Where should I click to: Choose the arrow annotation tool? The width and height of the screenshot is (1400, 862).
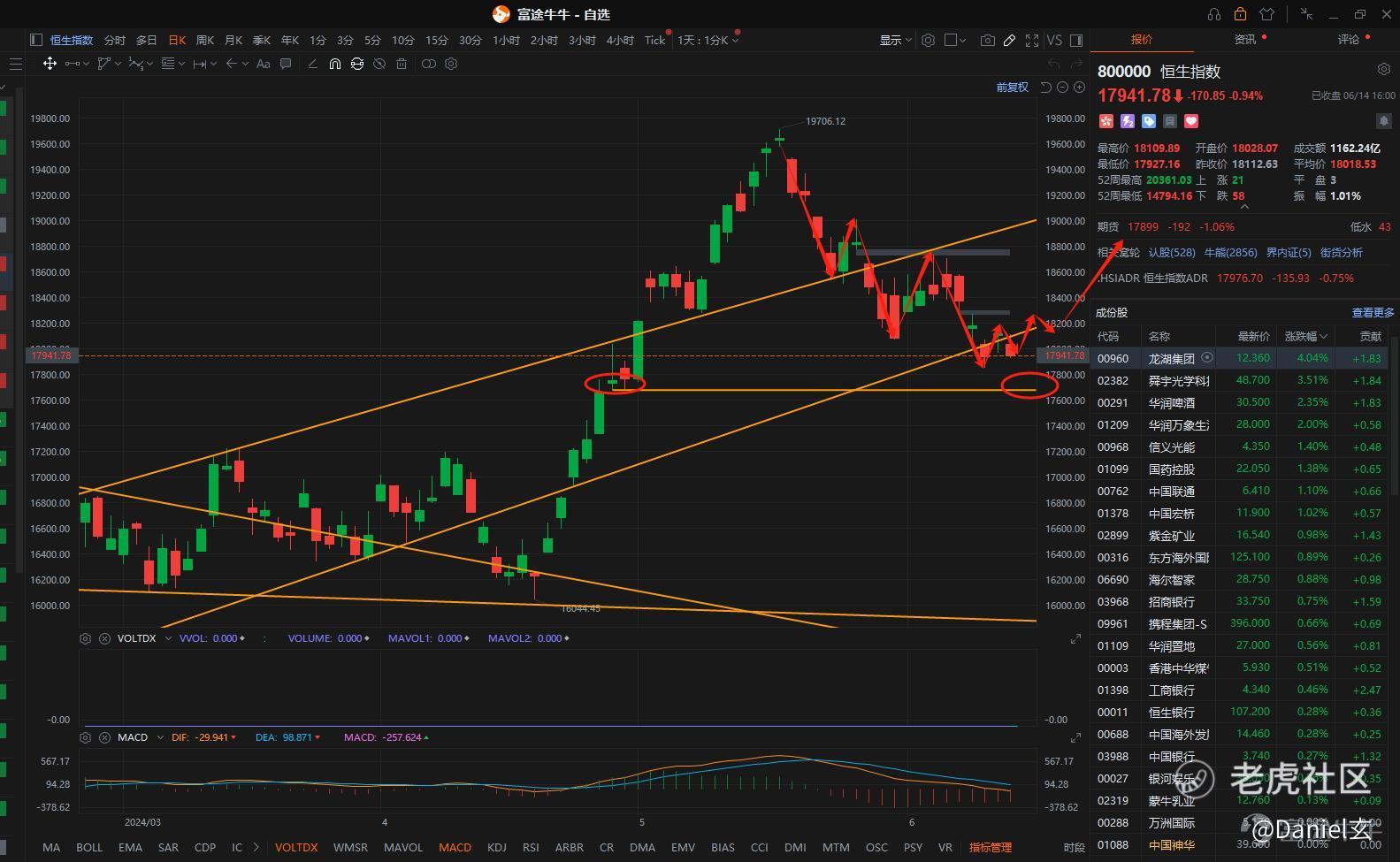click(x=232, y=64)
